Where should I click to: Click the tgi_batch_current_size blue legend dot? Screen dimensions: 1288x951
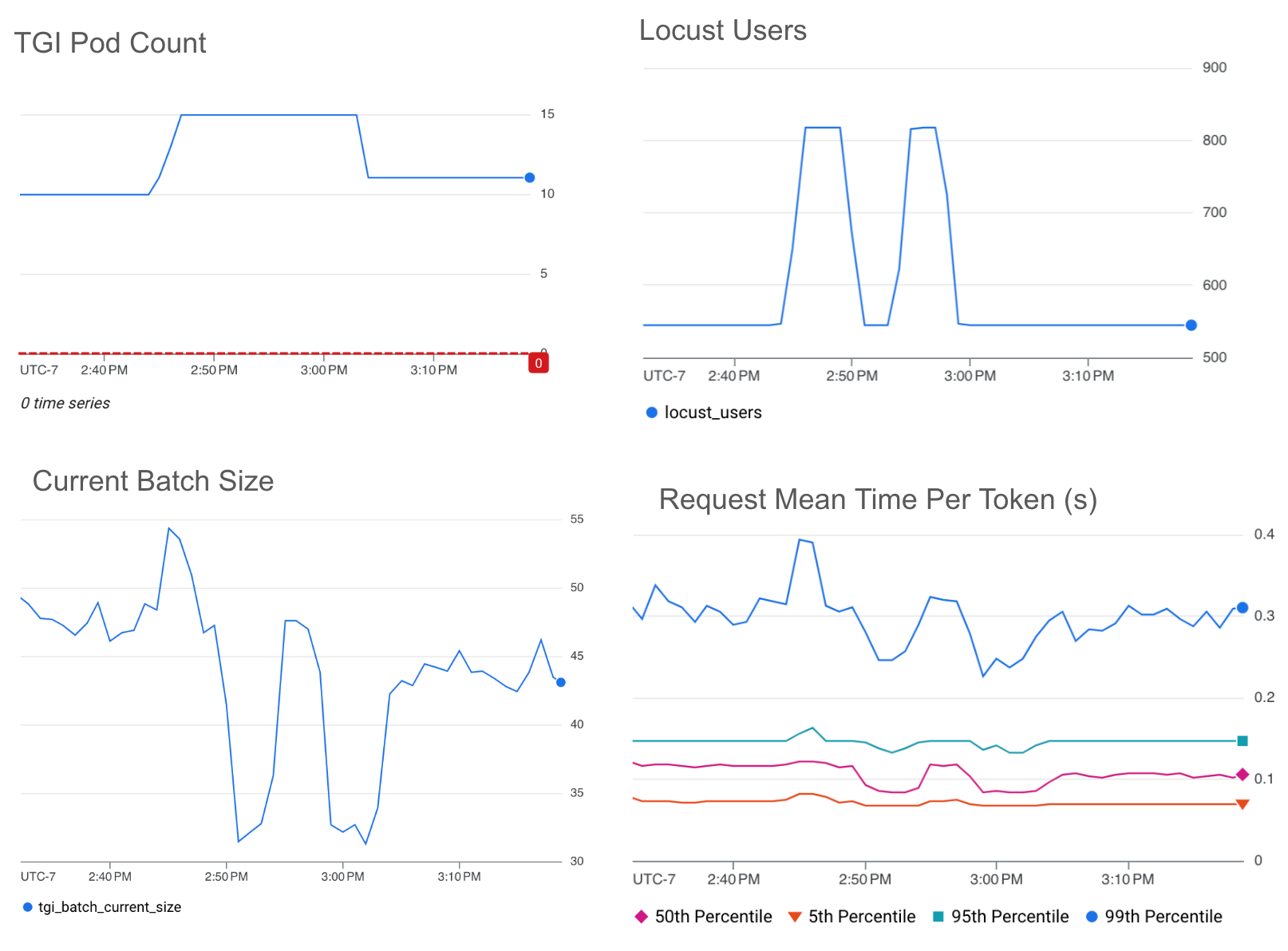click(x=28, y=907)
